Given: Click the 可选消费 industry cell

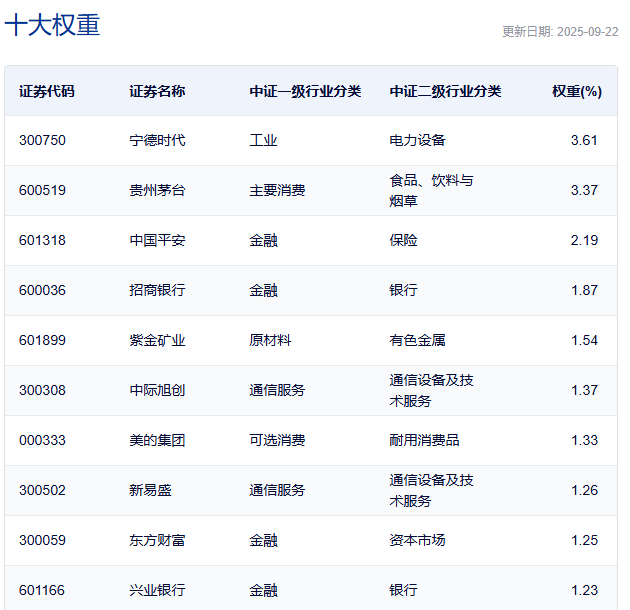Looking at the screenshot, I should click(277, 440).
